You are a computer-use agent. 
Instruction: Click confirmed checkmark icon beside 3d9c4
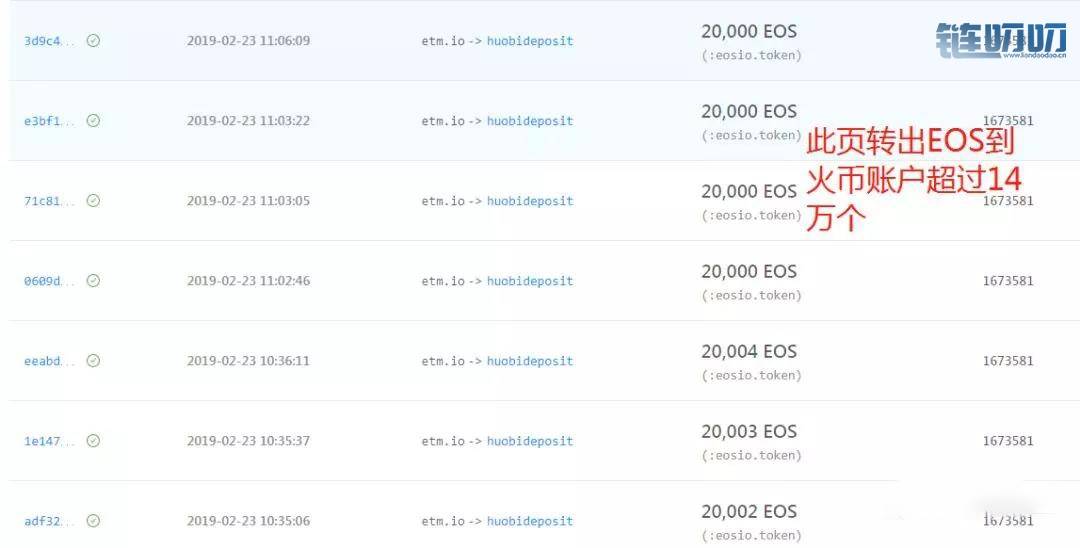[x=93, y=41]
